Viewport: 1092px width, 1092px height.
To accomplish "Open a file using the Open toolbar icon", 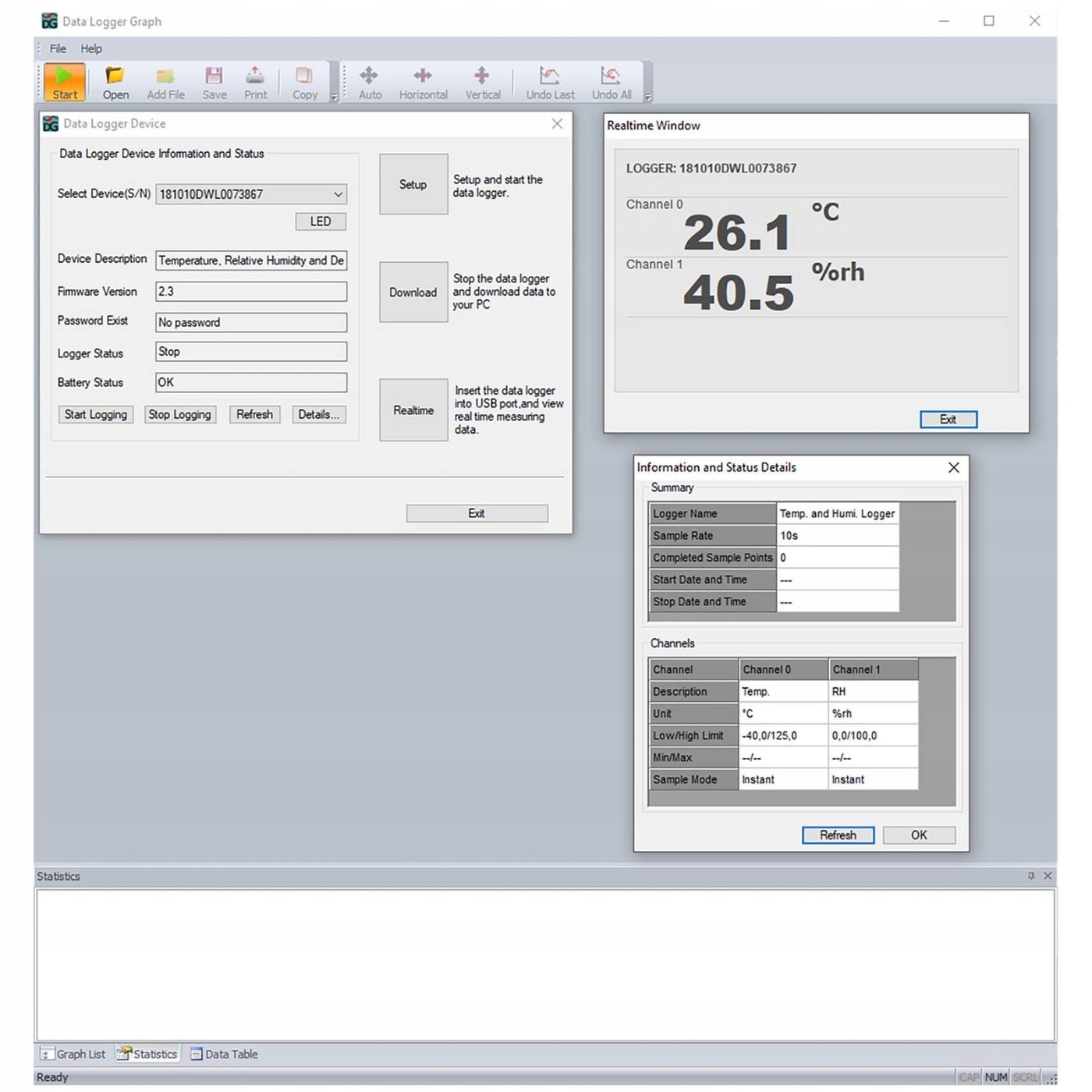I will point(115,80).
